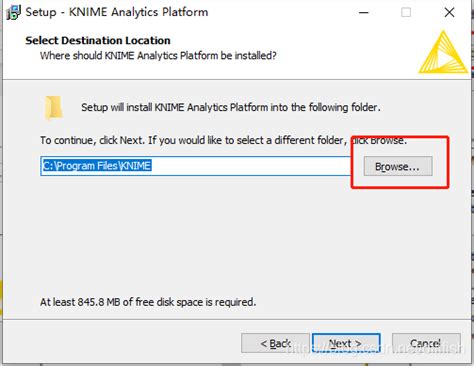Click the Setup installer icon in title bar
Viewport: 474px width, 366px height.
[x=13, y=13]
